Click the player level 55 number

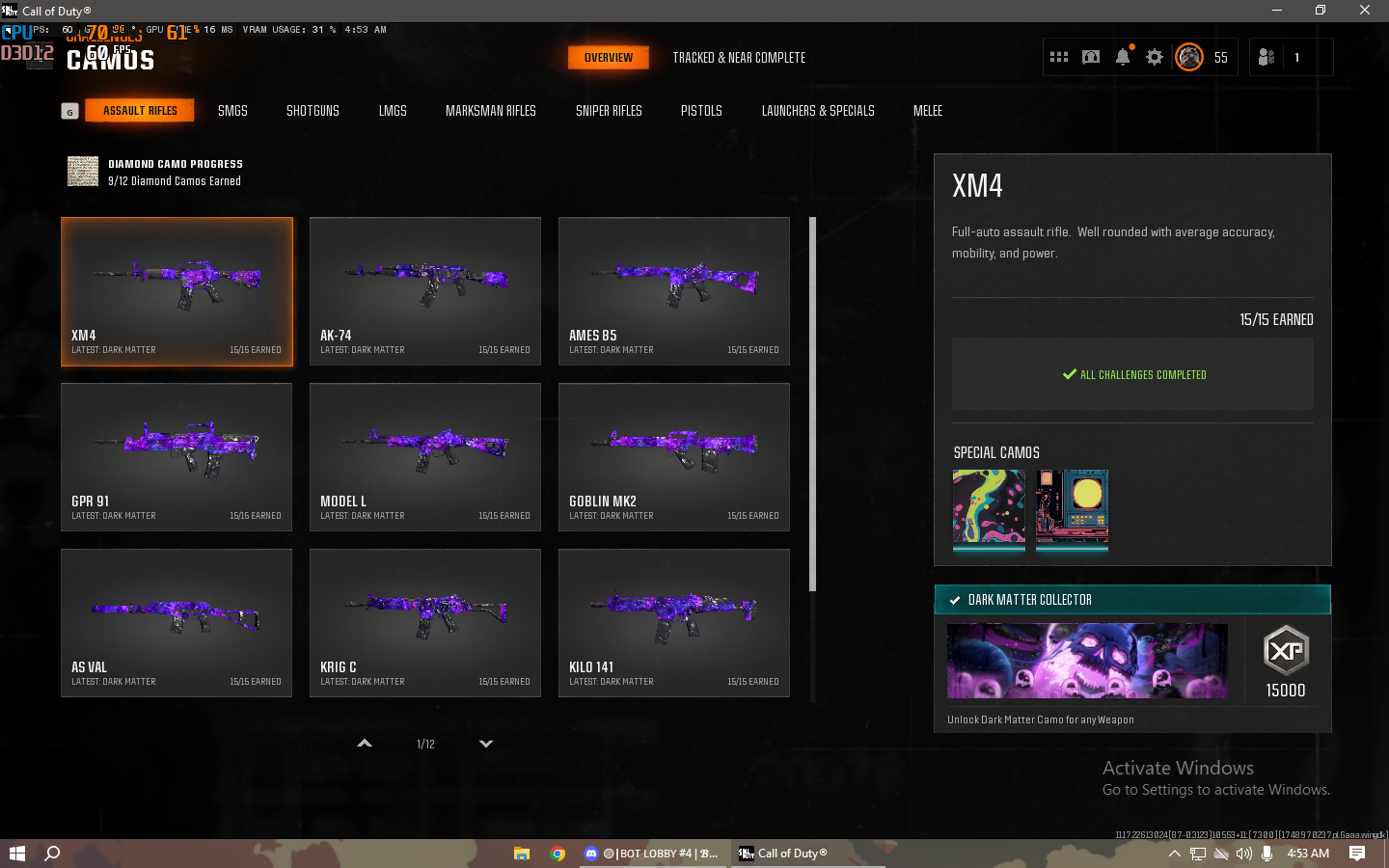pos(1221,58)
